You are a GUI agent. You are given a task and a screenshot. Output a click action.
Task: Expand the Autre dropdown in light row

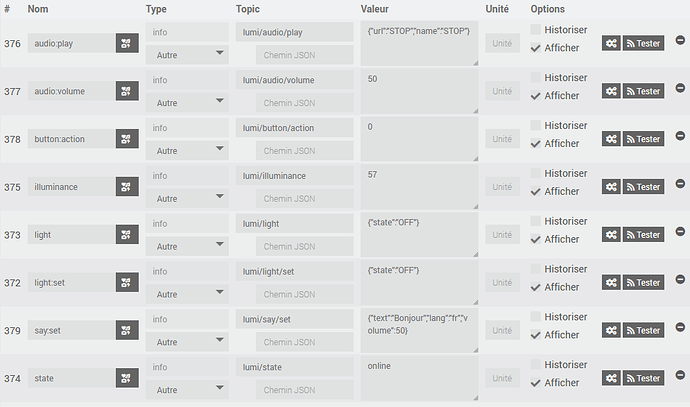(x=188, y=246)
